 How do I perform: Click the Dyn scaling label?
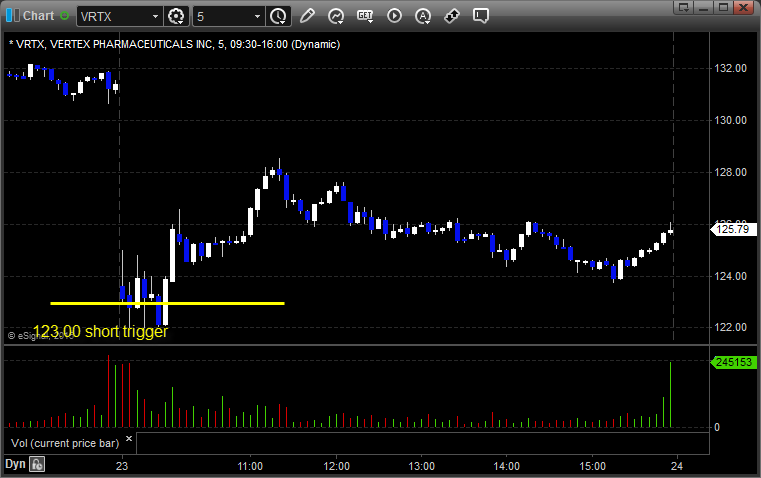[15, 464]
